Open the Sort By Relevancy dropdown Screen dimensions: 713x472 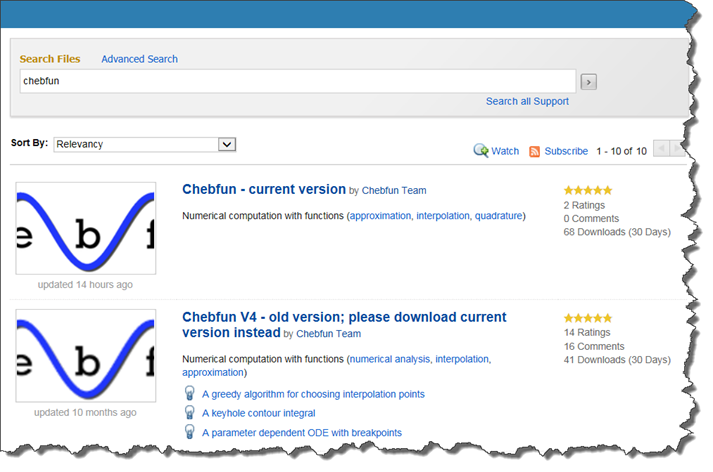click(144, 145)
